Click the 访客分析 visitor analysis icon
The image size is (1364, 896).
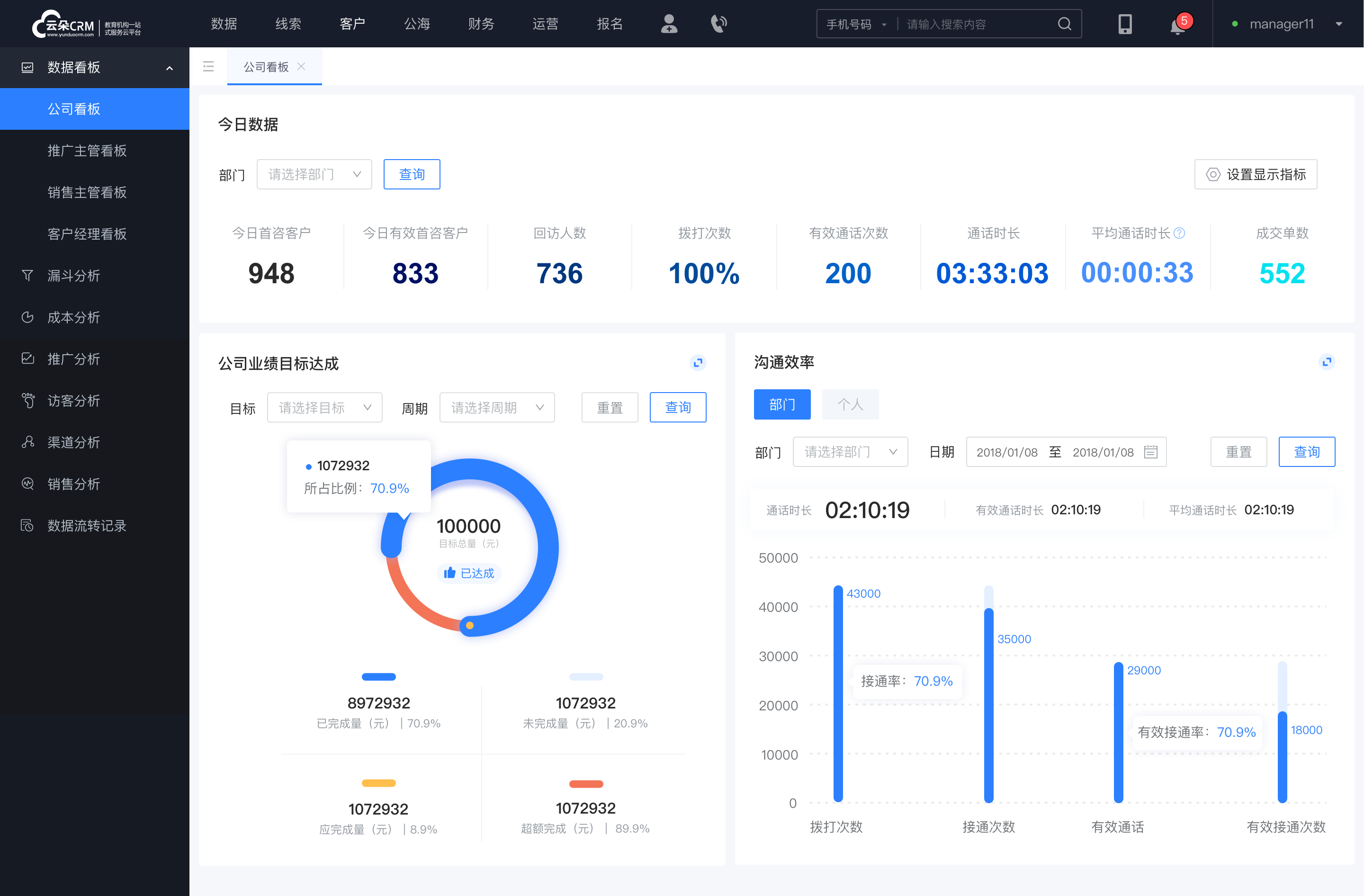27,399
